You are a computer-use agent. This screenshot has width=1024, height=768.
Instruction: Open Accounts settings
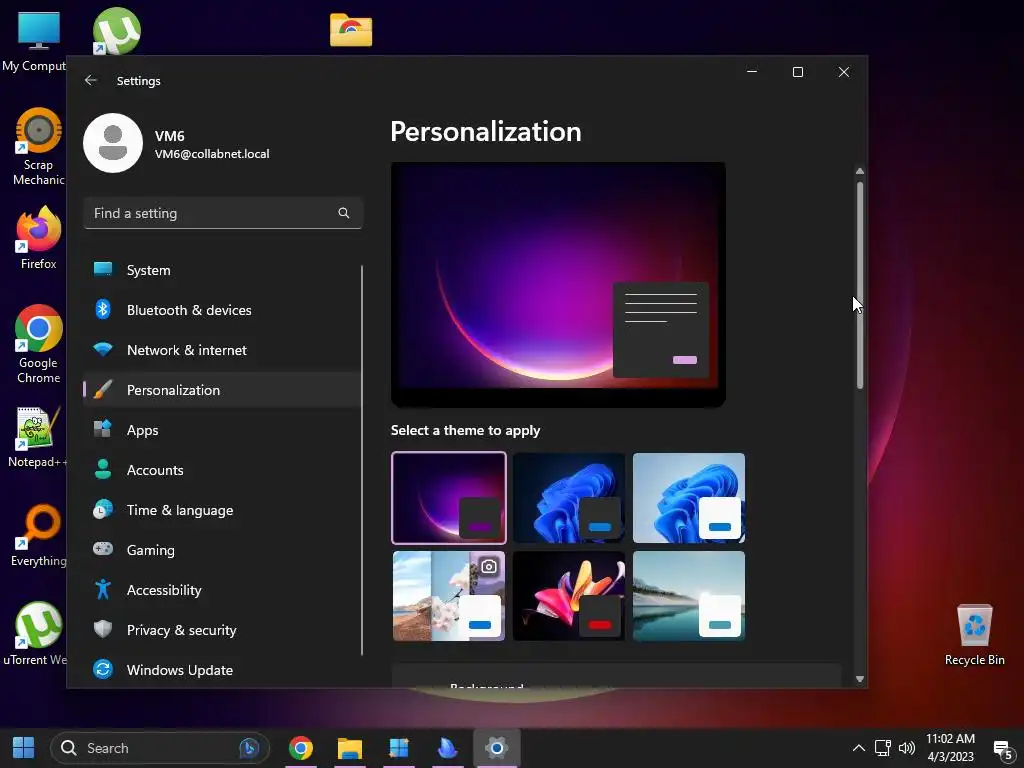coord(222,470)
